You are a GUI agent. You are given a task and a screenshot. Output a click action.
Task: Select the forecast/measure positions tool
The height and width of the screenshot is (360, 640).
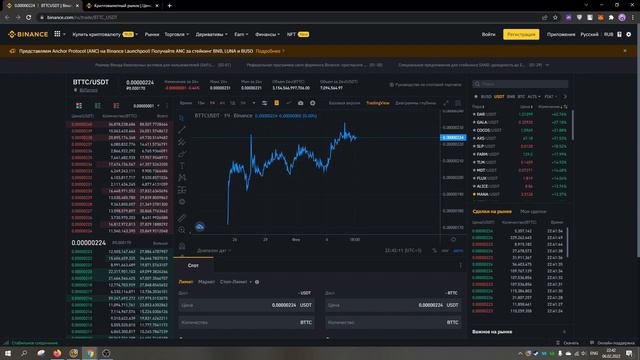pos(182,190)
